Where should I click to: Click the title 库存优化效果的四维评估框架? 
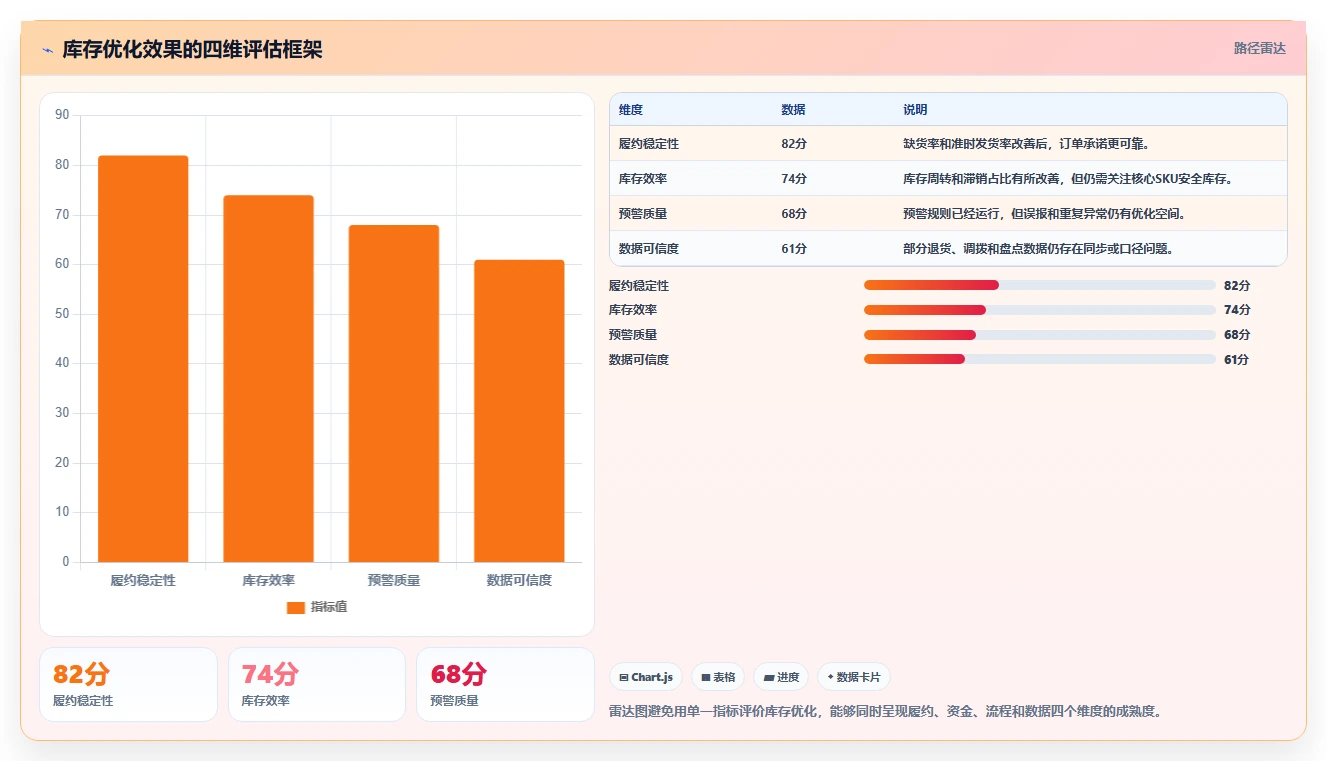pos(193,50)
